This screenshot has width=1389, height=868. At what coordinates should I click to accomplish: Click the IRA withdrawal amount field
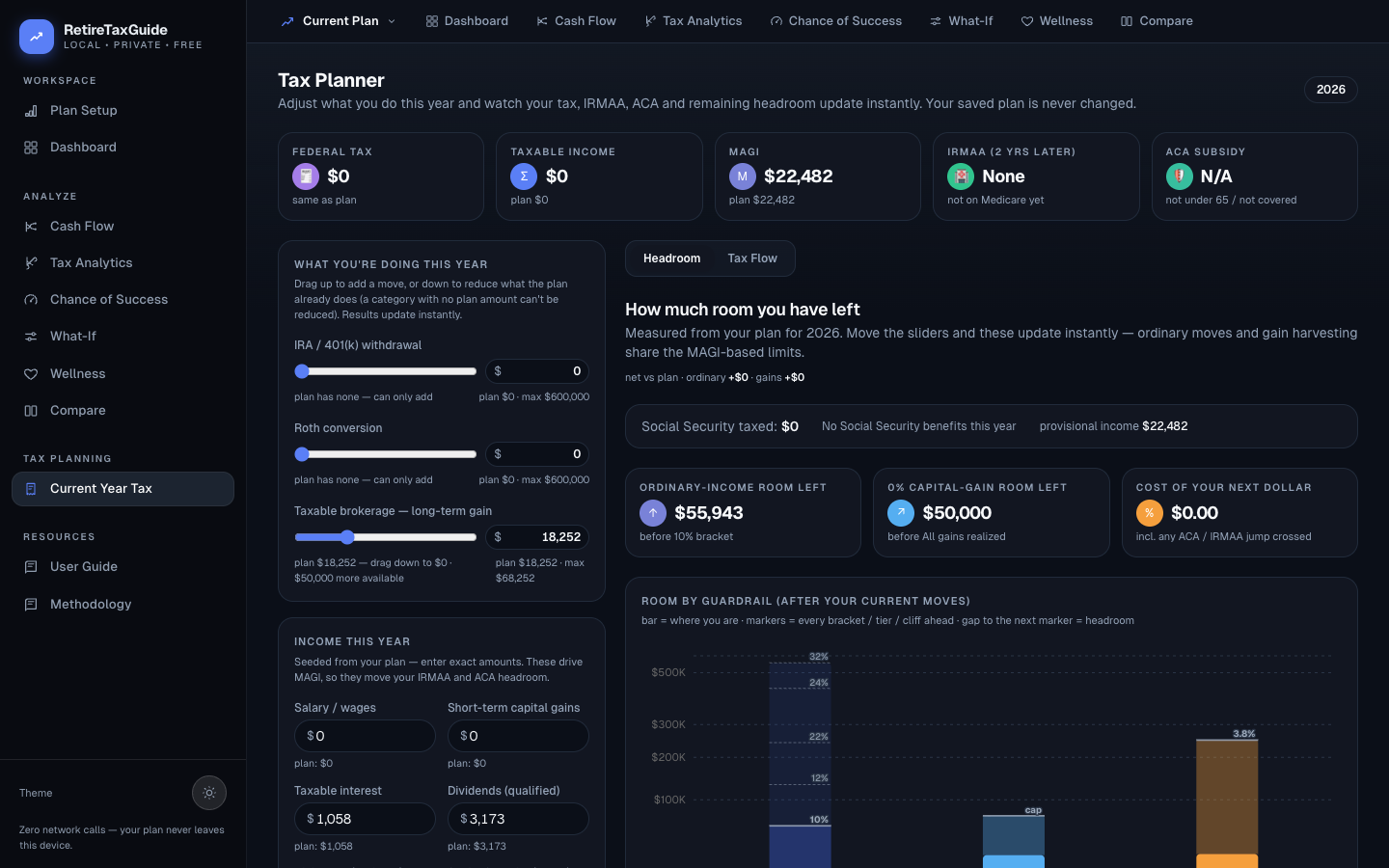[x=537, y=371]
